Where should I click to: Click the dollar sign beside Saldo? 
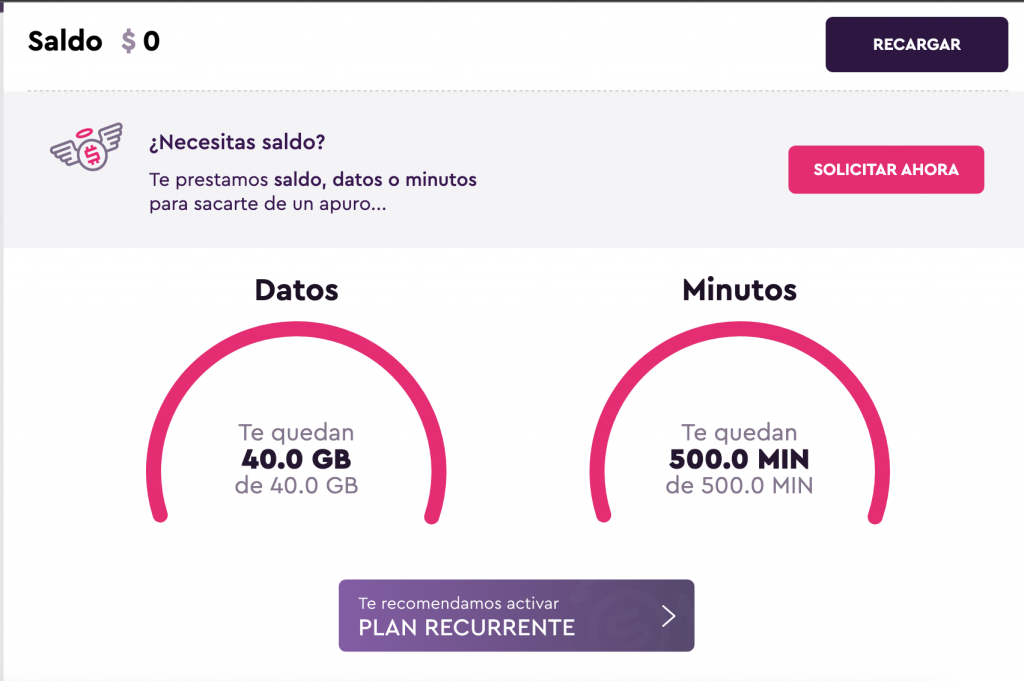pyautogui.click(x=129, y=41)
